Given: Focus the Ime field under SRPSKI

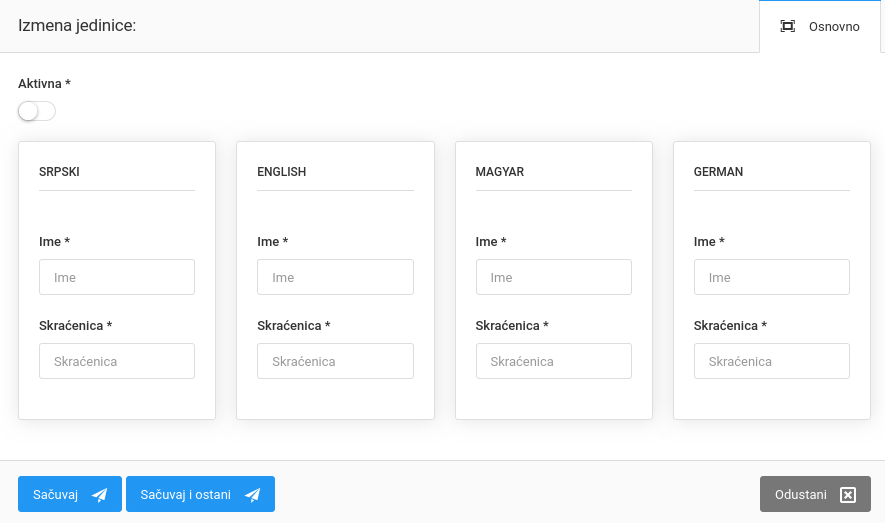Looking at the screenshot, I should tap(117, 277).
